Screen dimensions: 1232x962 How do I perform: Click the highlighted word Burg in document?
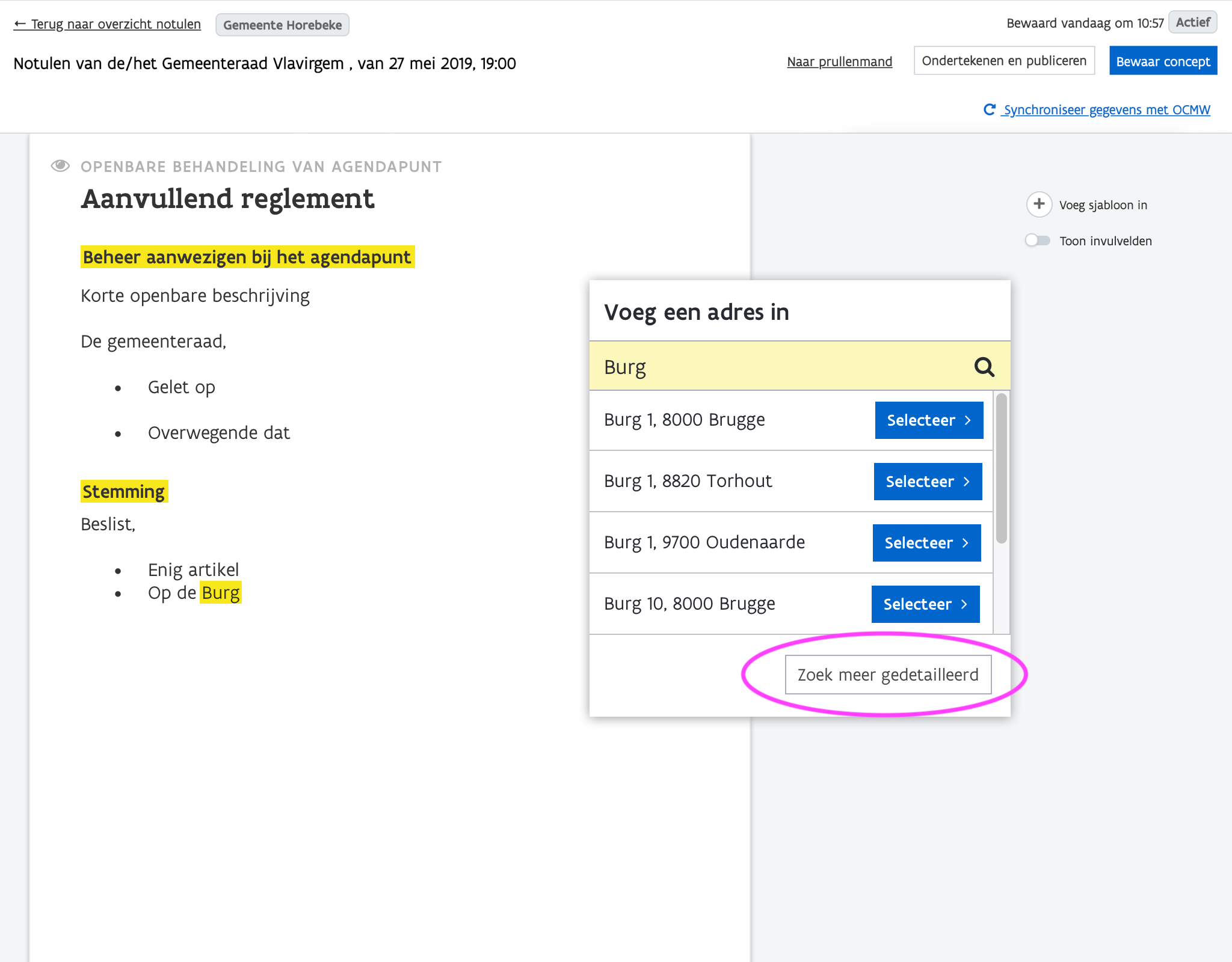(221, 593)
